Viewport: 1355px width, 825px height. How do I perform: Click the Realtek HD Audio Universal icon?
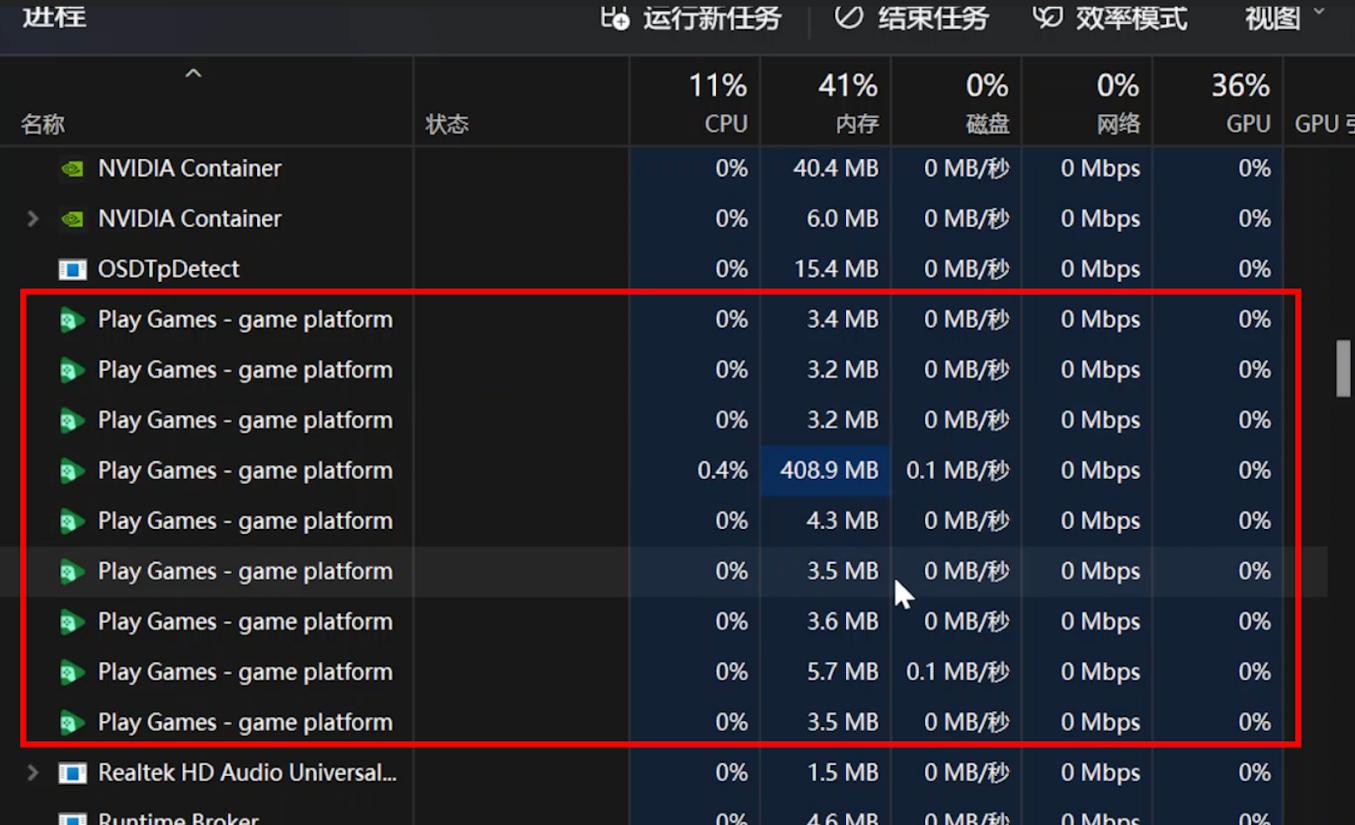71,772
